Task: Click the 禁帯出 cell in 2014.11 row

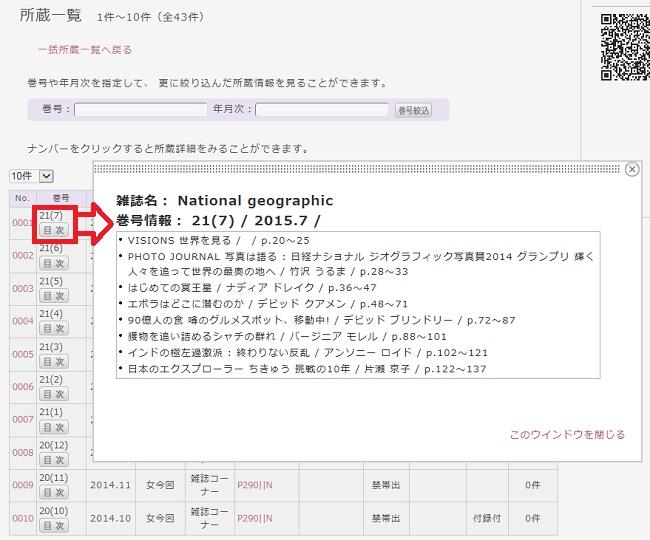Action: [x=386, y=485]
